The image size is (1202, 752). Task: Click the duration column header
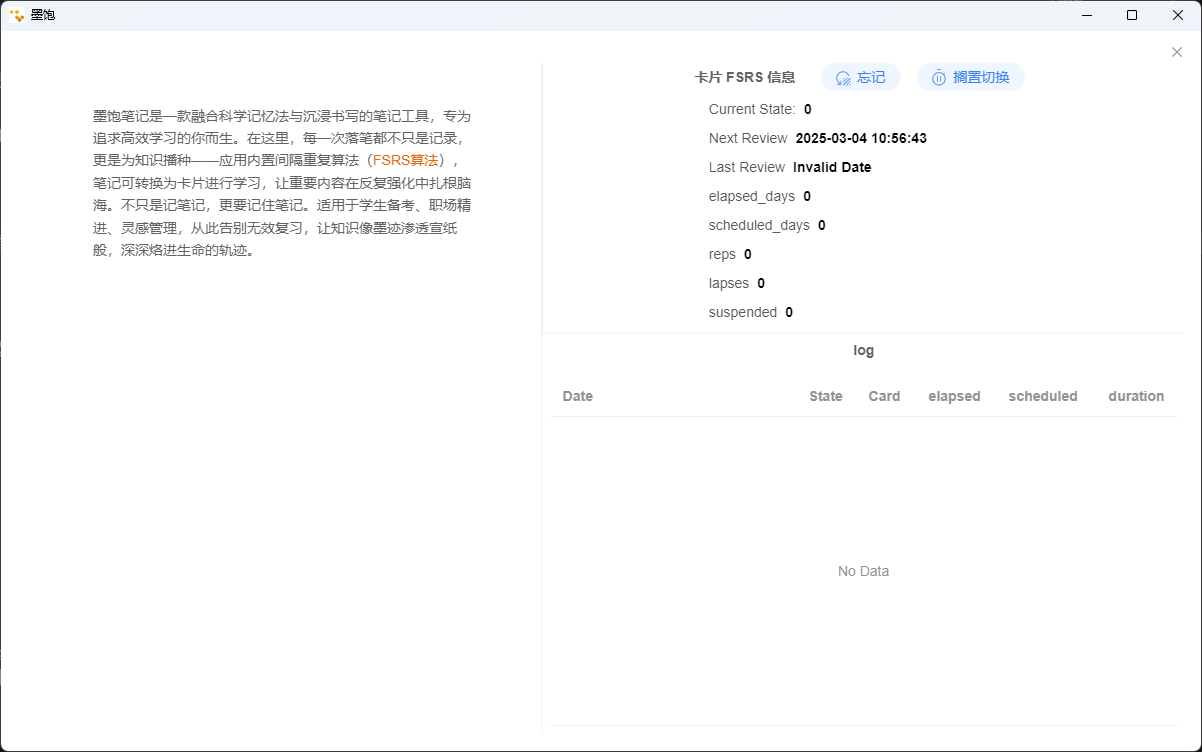point(1136,396)
